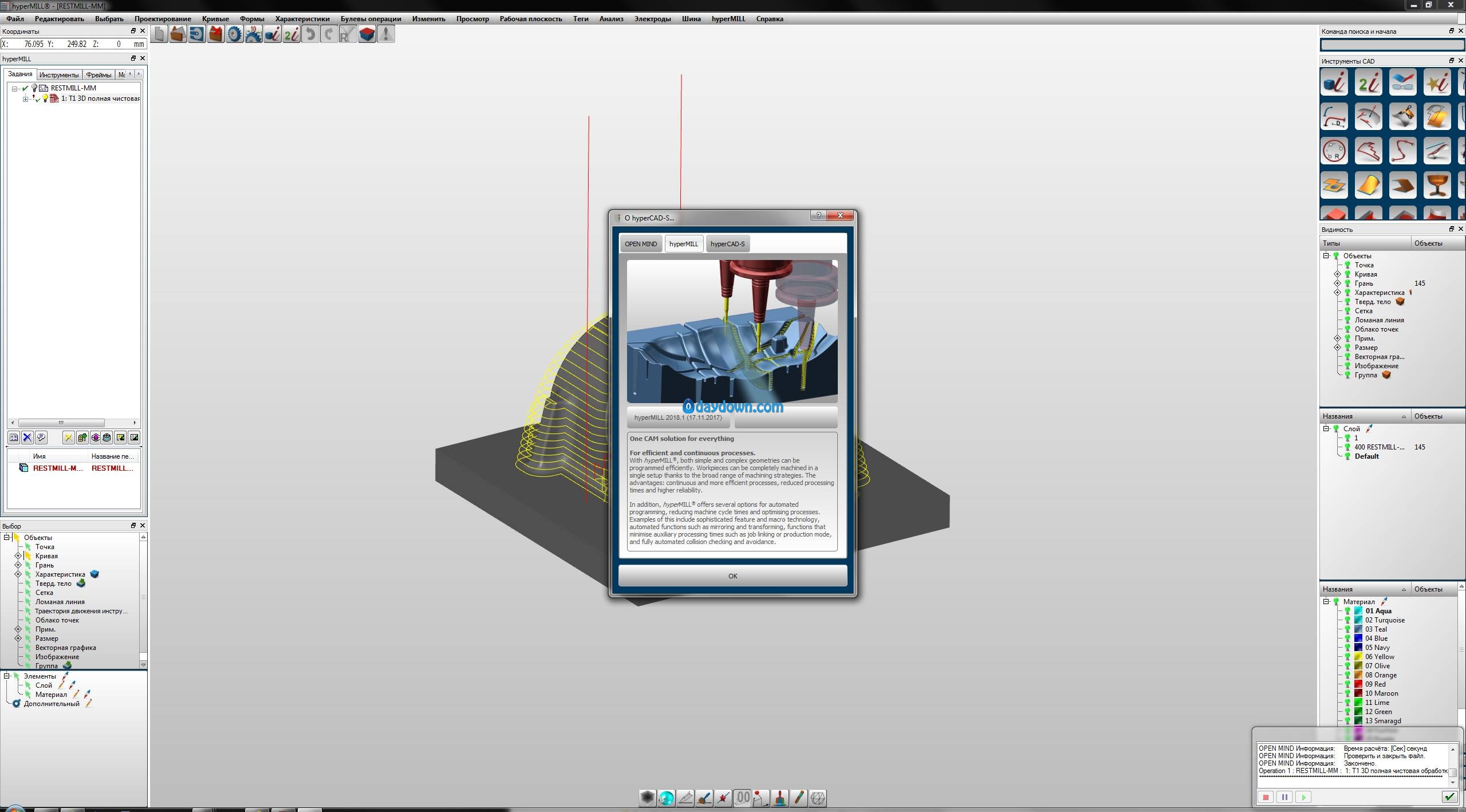
Task: Toggle visibility pin for 09 Red material
Action: (1347, 684)
